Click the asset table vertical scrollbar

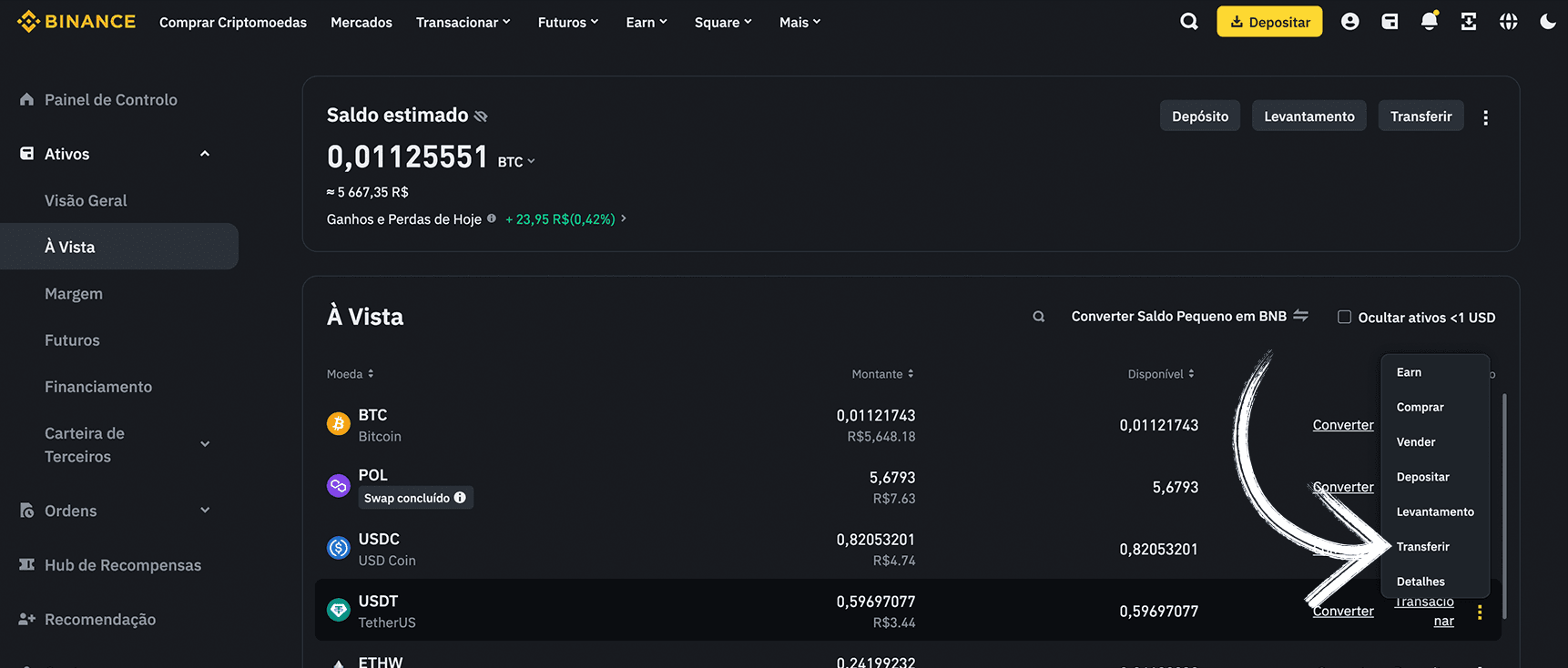(1504, 506)
